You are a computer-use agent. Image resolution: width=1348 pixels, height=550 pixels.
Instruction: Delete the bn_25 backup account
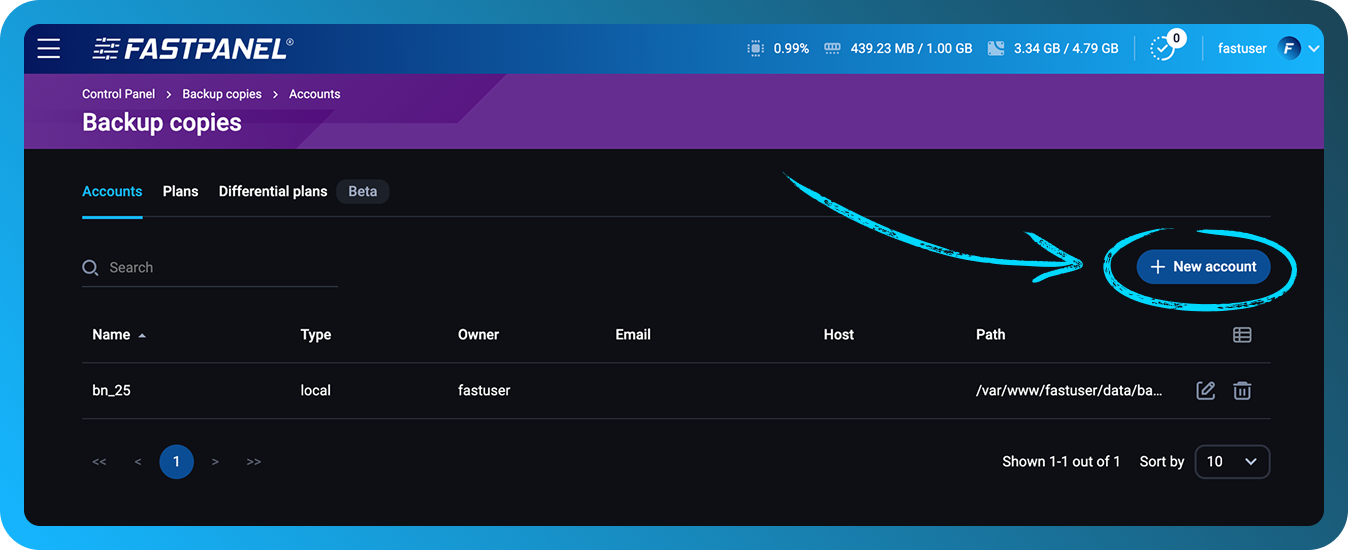click(x=1242, y=390)
